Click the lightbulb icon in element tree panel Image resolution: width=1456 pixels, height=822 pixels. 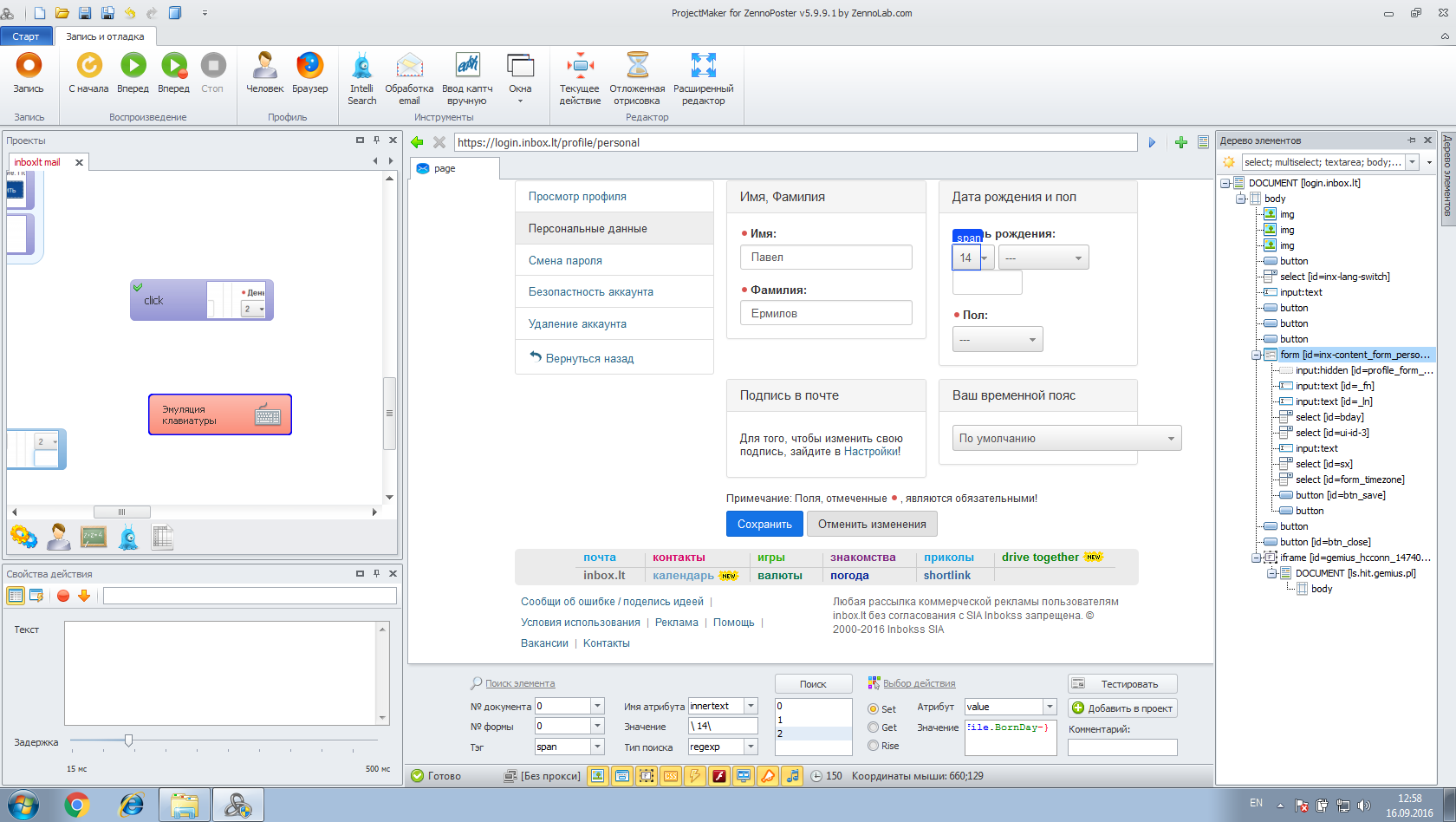click(1228, 162)
